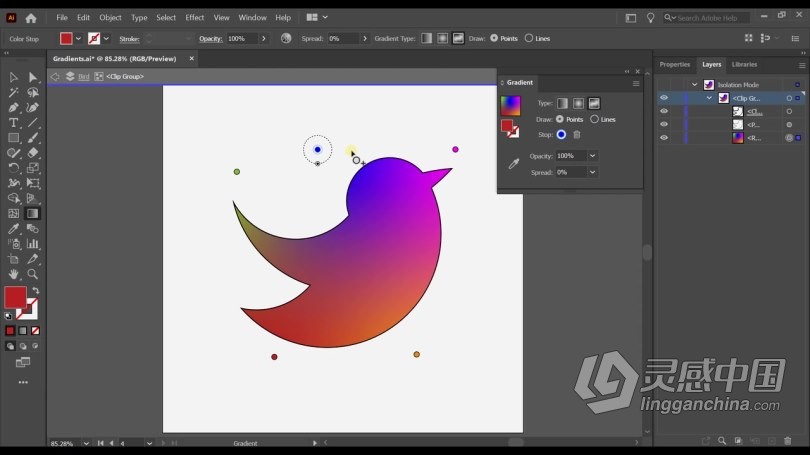Click the Fill color swatch in toolbar
The image size is (810, 455).
point(15,297)
